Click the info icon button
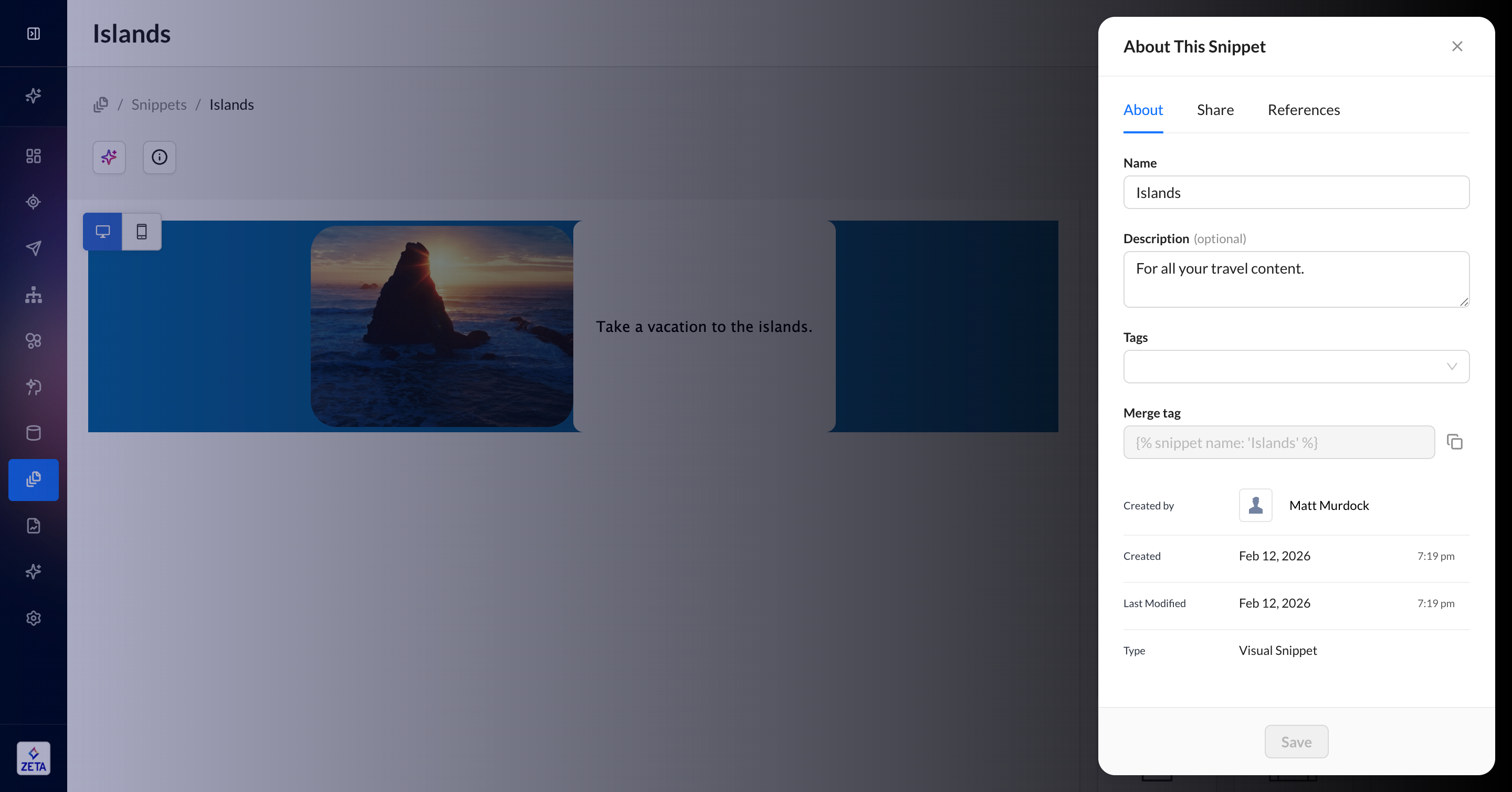The image size is (1512, 792). 159,158
